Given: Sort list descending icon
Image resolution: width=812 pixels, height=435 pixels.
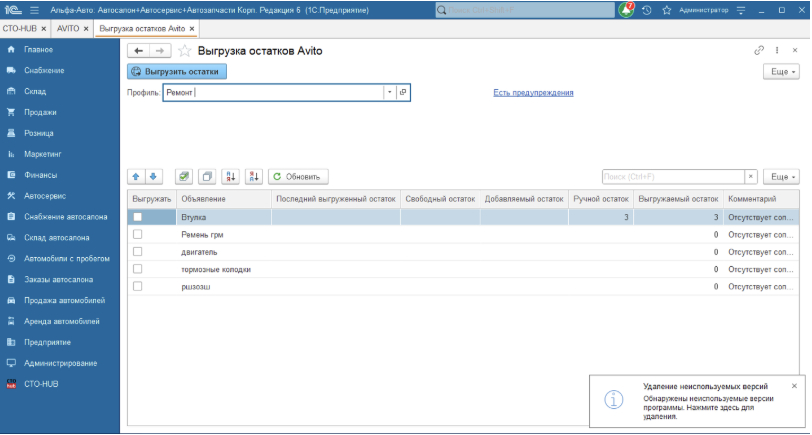Looking at the screenshot, I should coord(254,177).
